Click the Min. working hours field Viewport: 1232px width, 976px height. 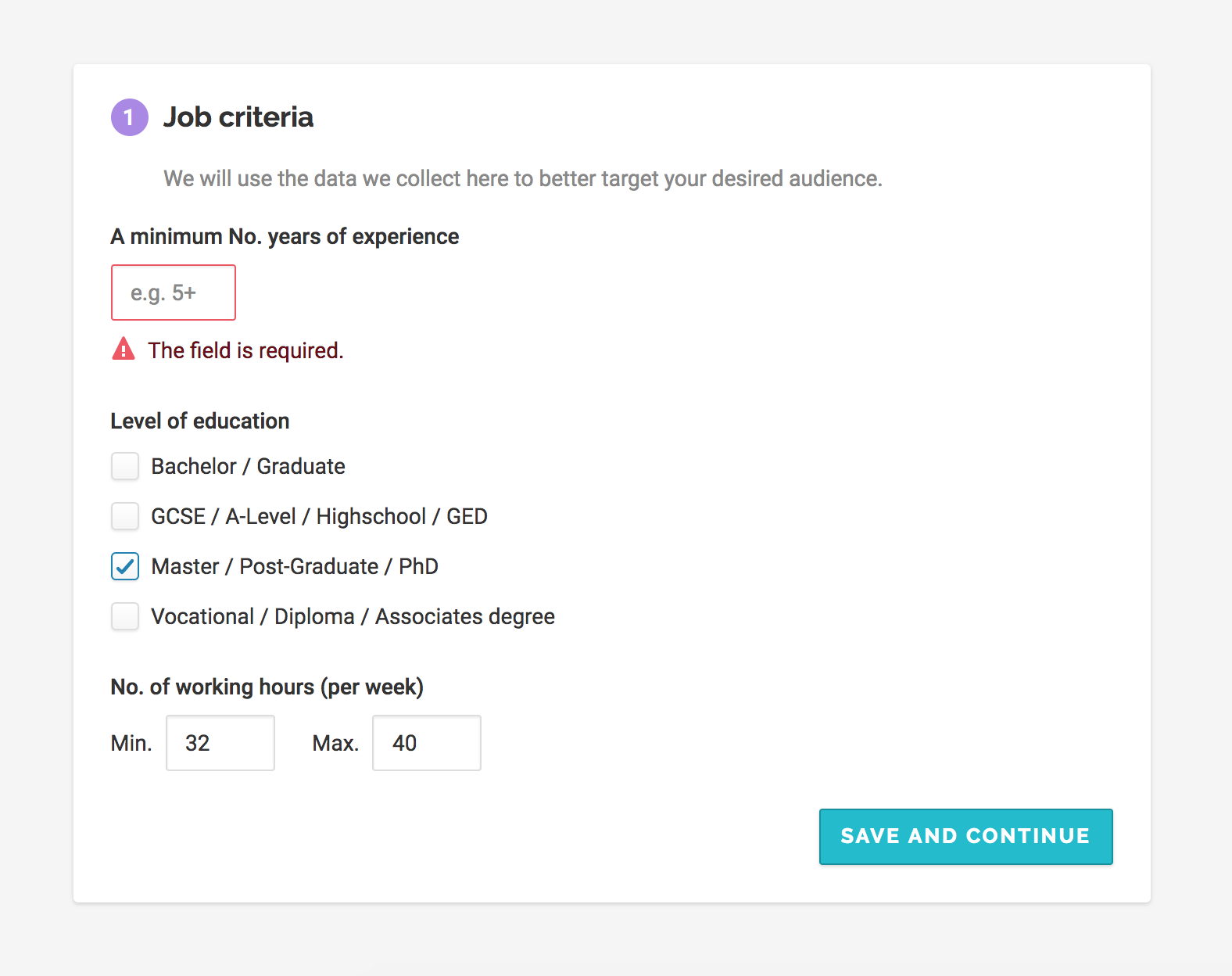220,743
